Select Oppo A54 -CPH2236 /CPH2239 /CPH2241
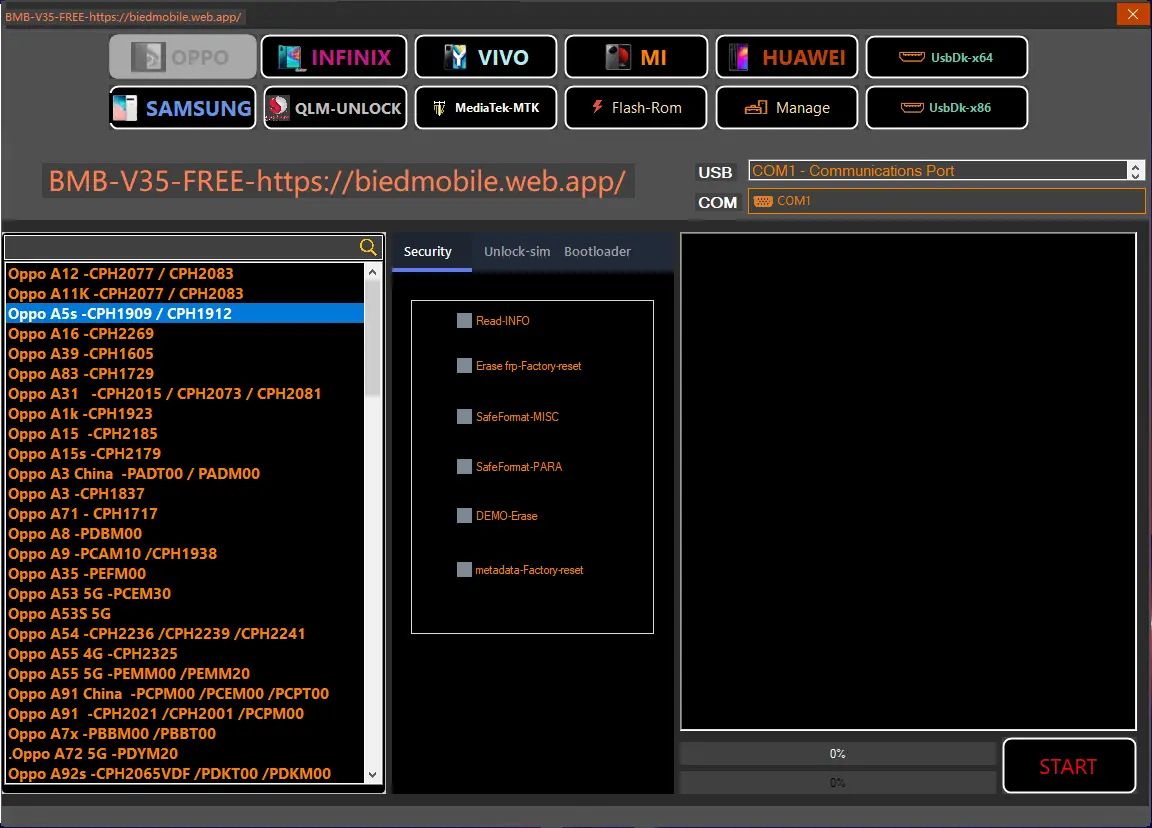Screen dimensions: 1152x828 [185, 633]
